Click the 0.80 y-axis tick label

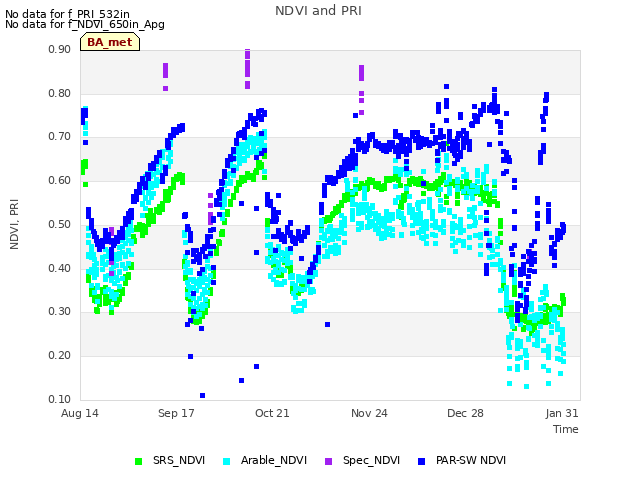click(60, 93)
